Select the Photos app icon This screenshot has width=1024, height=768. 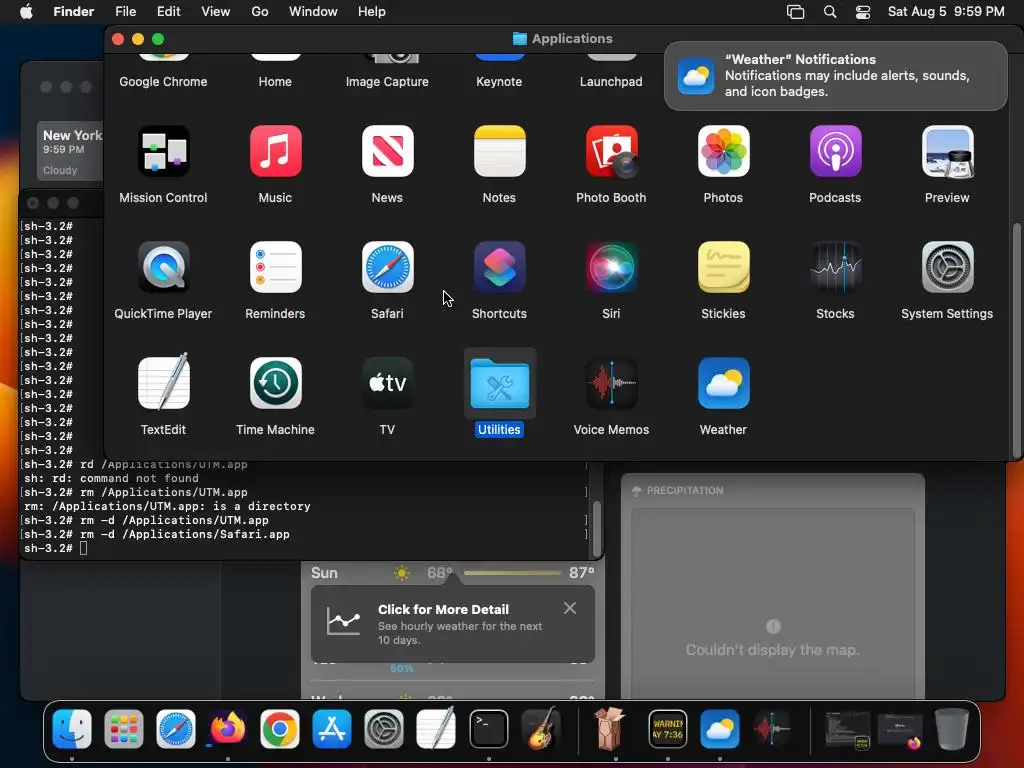[724, 152]
